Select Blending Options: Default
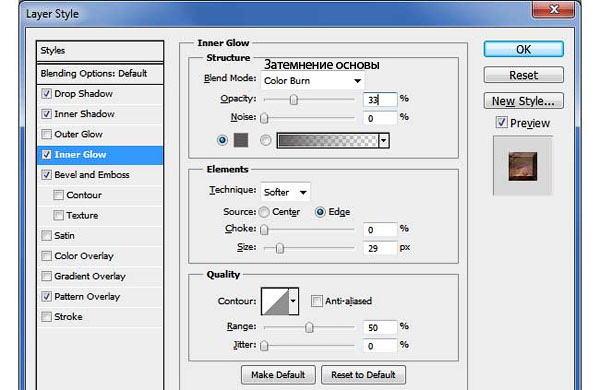The width and height of the screenshot is (600, 390). click(x=100, y=73)
